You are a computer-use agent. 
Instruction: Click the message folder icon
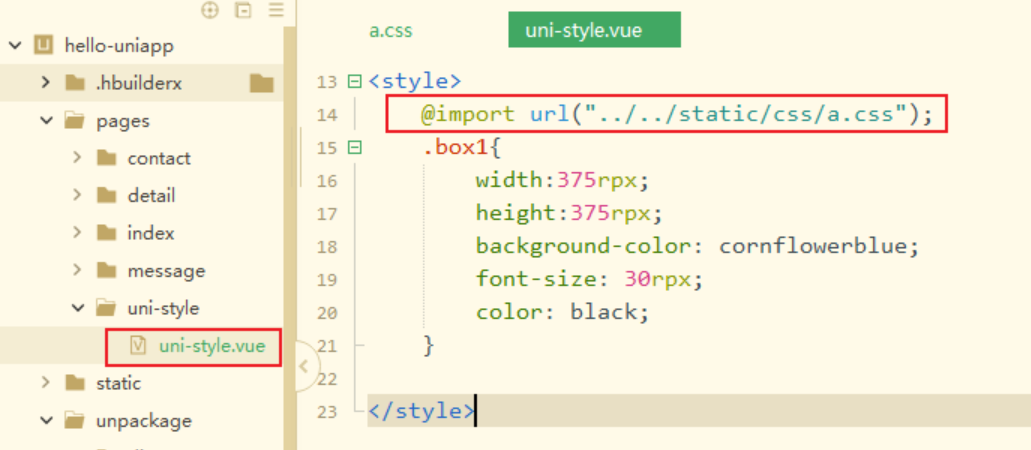tap(107, 270)
